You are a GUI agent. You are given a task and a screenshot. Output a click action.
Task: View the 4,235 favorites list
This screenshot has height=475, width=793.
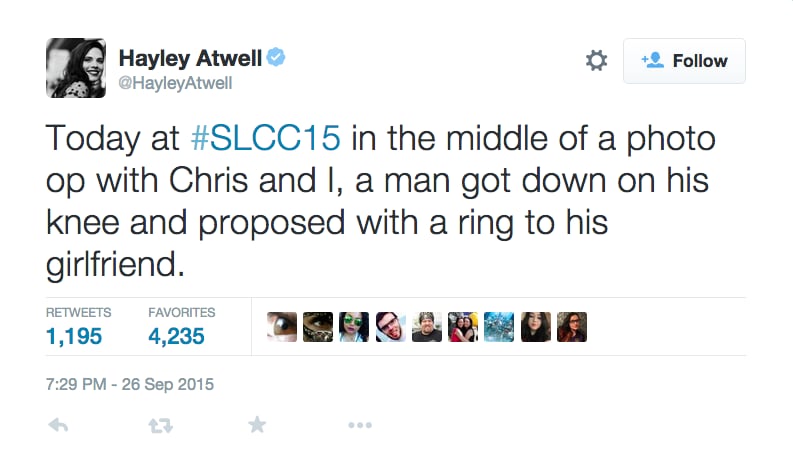pos(176,336)
